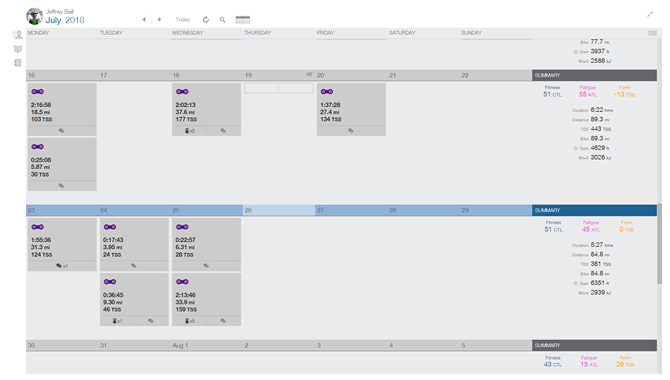Open comments on July 16 first workout

coord(62,131)
